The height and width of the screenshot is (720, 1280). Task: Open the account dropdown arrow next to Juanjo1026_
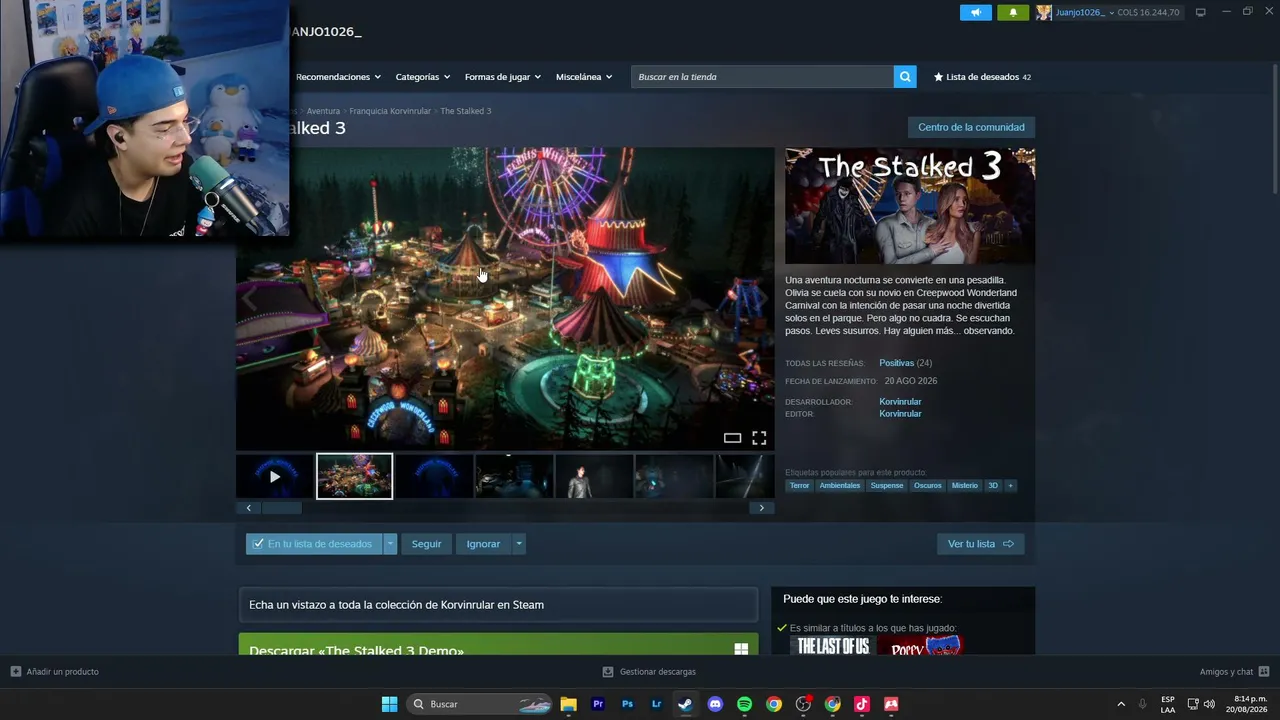1112,13
